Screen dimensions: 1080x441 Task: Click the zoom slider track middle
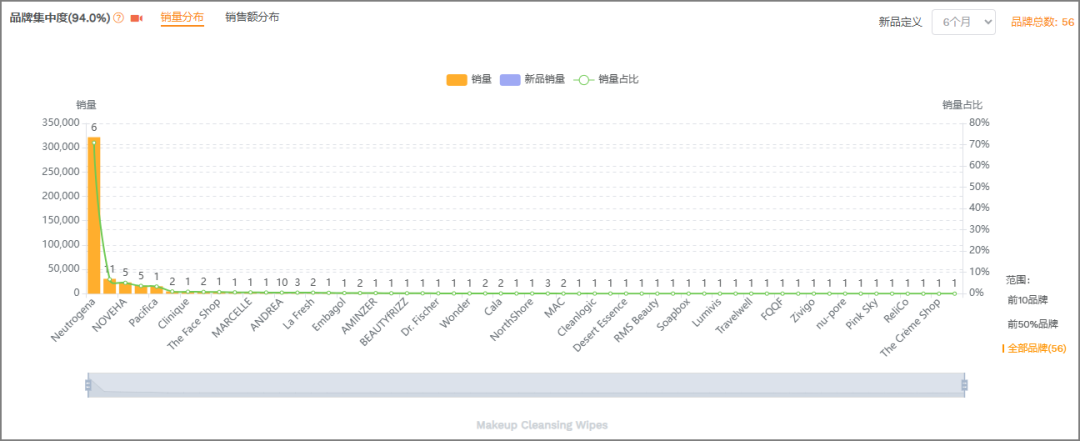pyautogui.click(x=526, y=385)
